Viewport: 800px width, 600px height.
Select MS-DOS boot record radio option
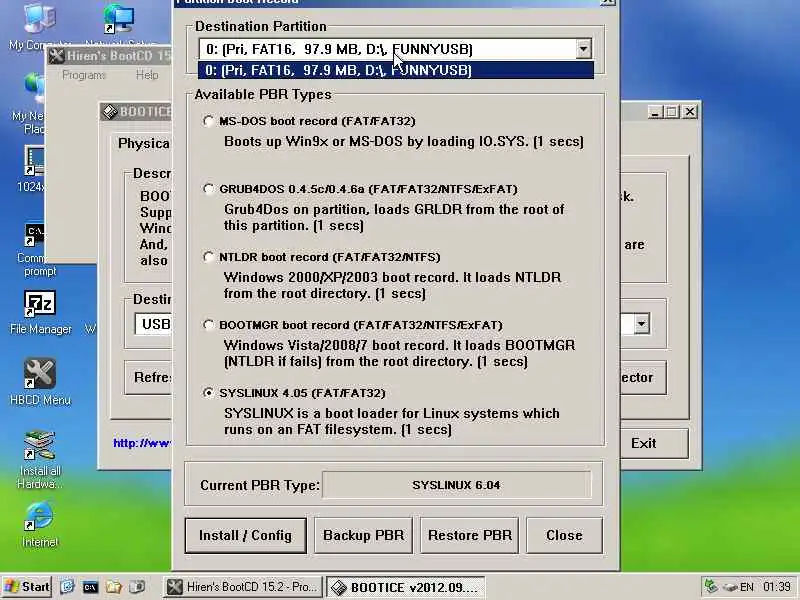(x=208, y=121)
